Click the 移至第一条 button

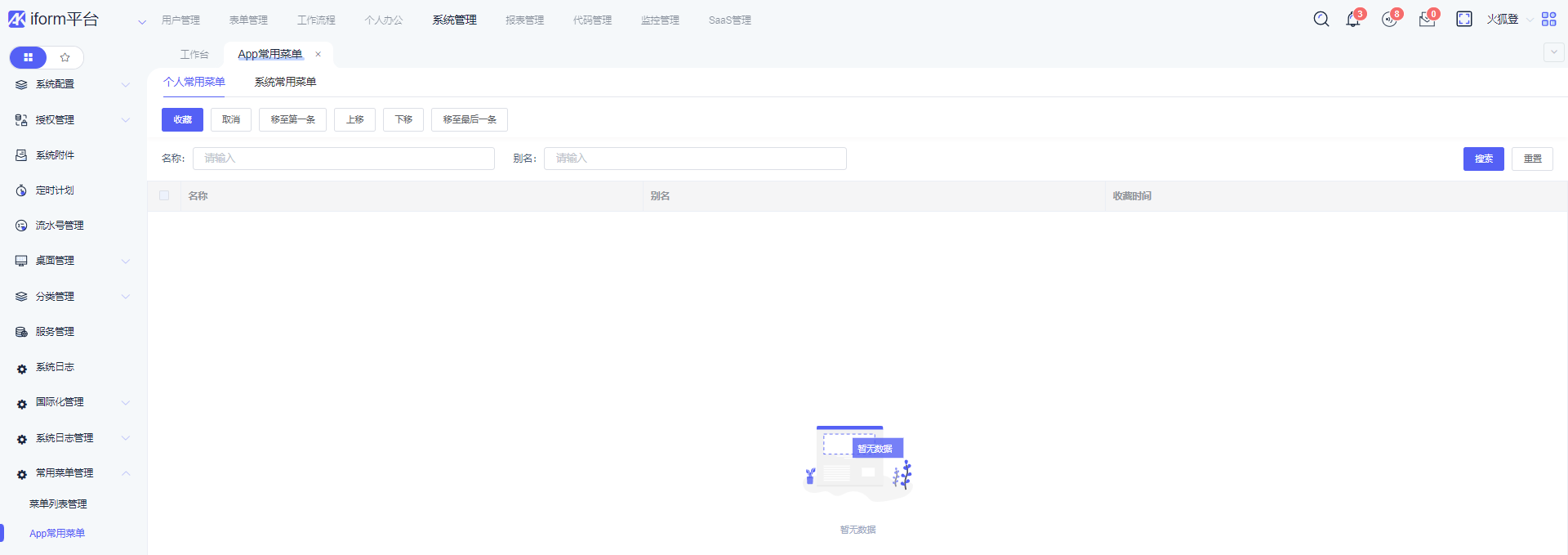[292, 120]
